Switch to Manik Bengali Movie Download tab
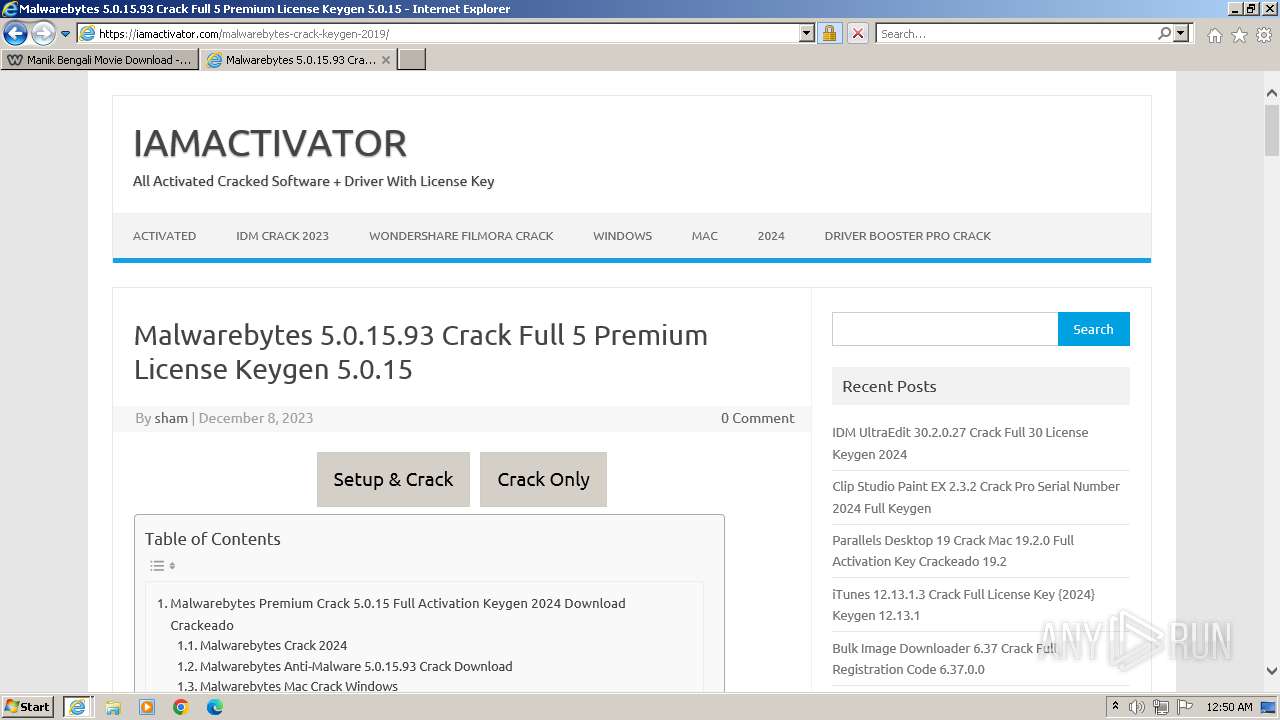1280x720 pixels. pyautogui.click(x=100, y=60)
